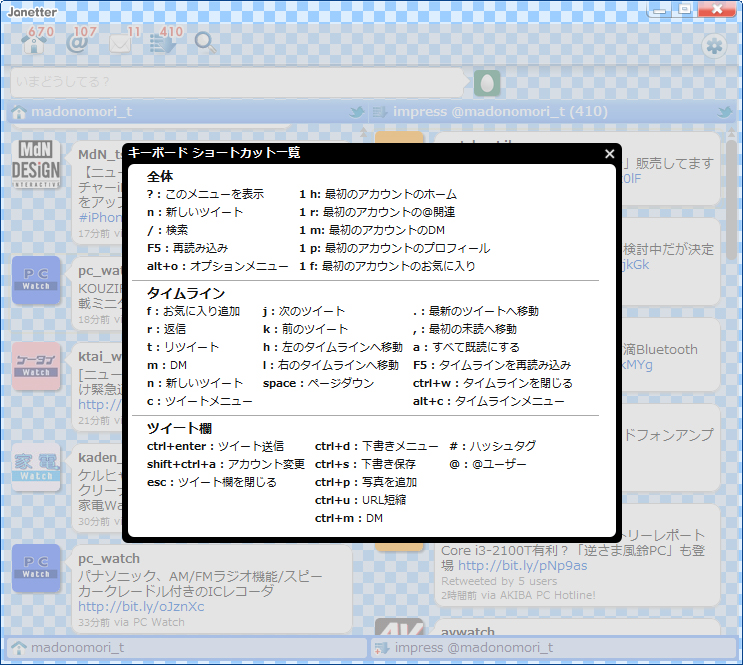
Task: Click the "全体" section heading
Action: click(160, 177)
